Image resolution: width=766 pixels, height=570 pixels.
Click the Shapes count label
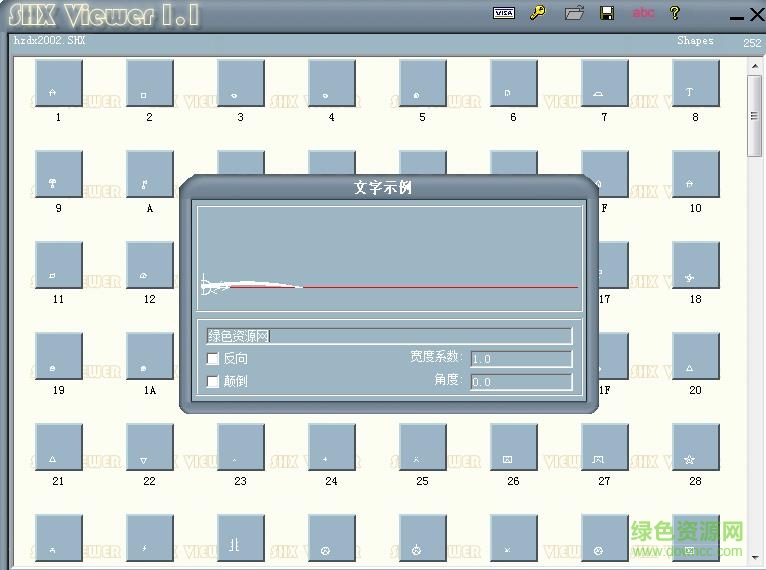[695, 41]
